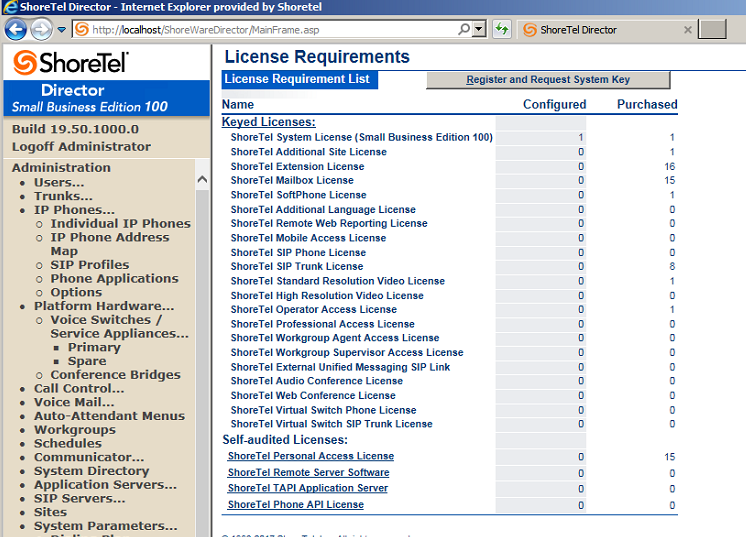Click the Purchased column header

[x=647, y=105]
